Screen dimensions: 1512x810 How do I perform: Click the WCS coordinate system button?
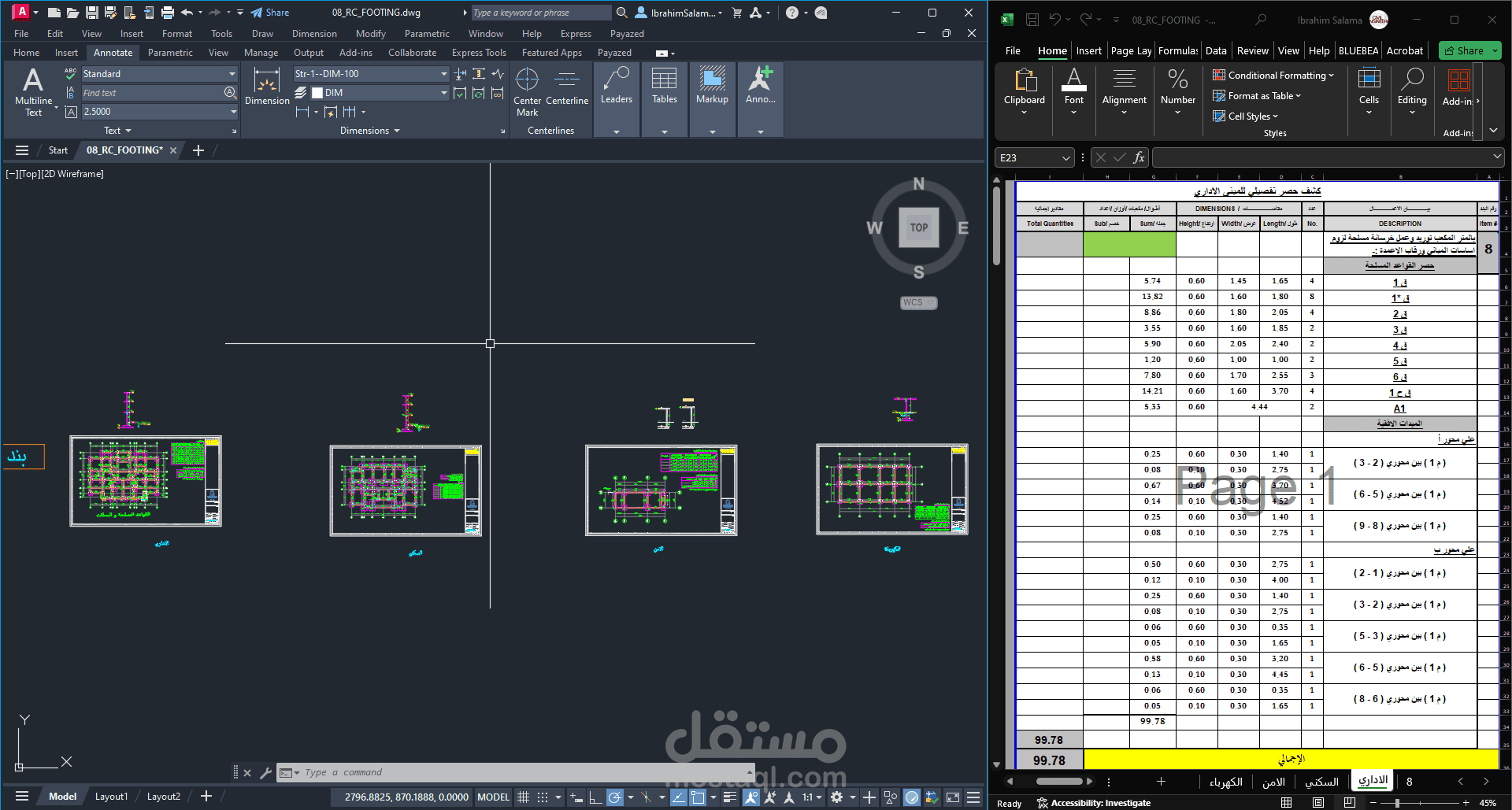[918, 302]
